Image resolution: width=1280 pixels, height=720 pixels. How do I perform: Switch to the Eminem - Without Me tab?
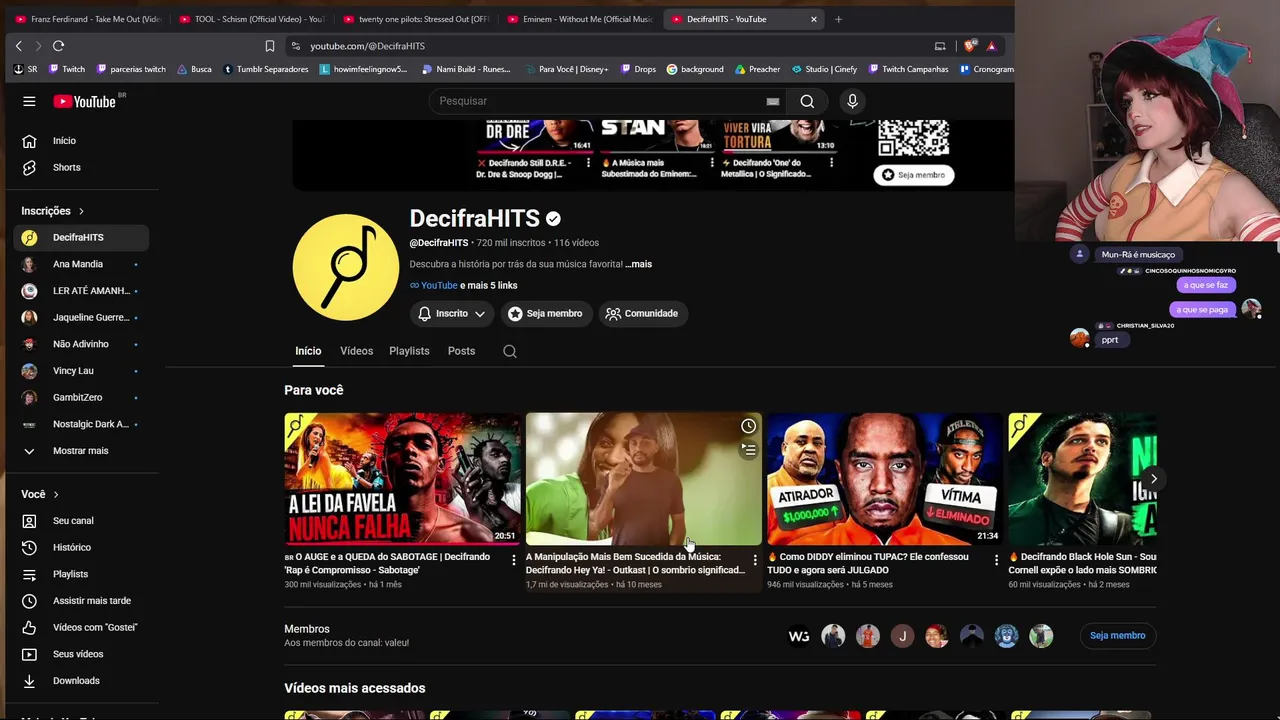(580, 19)
